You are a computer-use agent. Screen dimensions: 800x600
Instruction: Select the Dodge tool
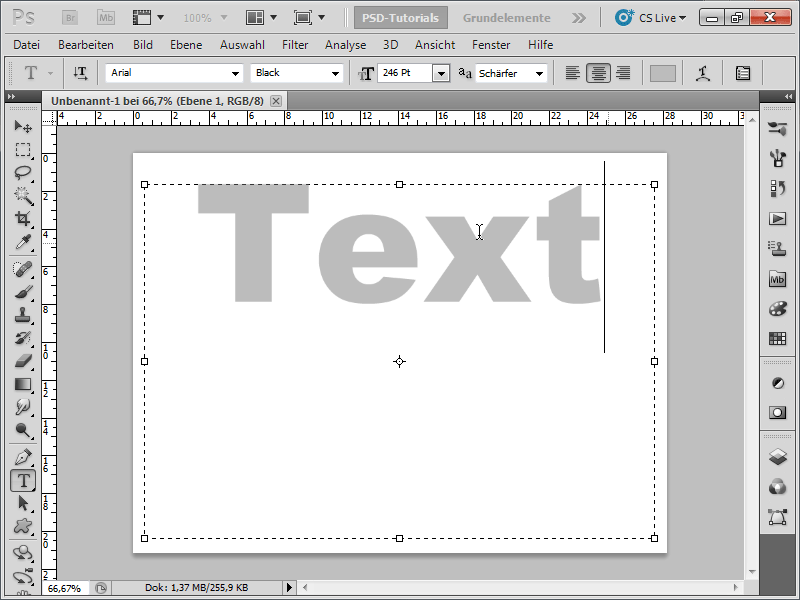23,431
